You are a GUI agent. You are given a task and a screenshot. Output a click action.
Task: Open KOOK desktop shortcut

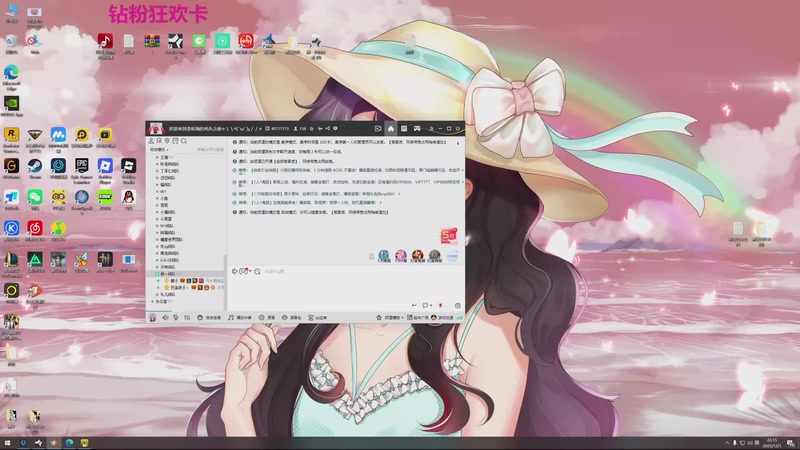105,199
